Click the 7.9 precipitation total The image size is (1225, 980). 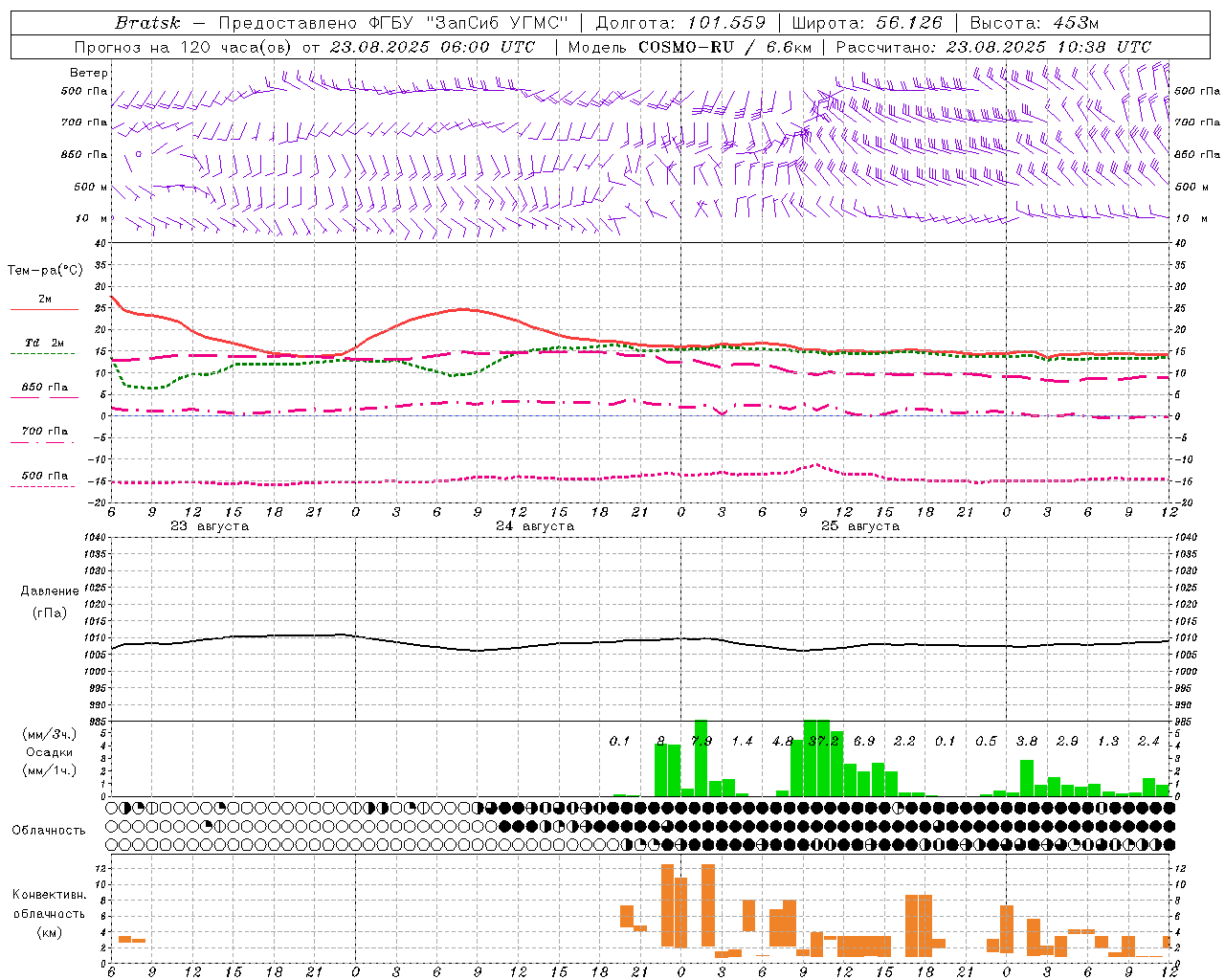(702, 742)
